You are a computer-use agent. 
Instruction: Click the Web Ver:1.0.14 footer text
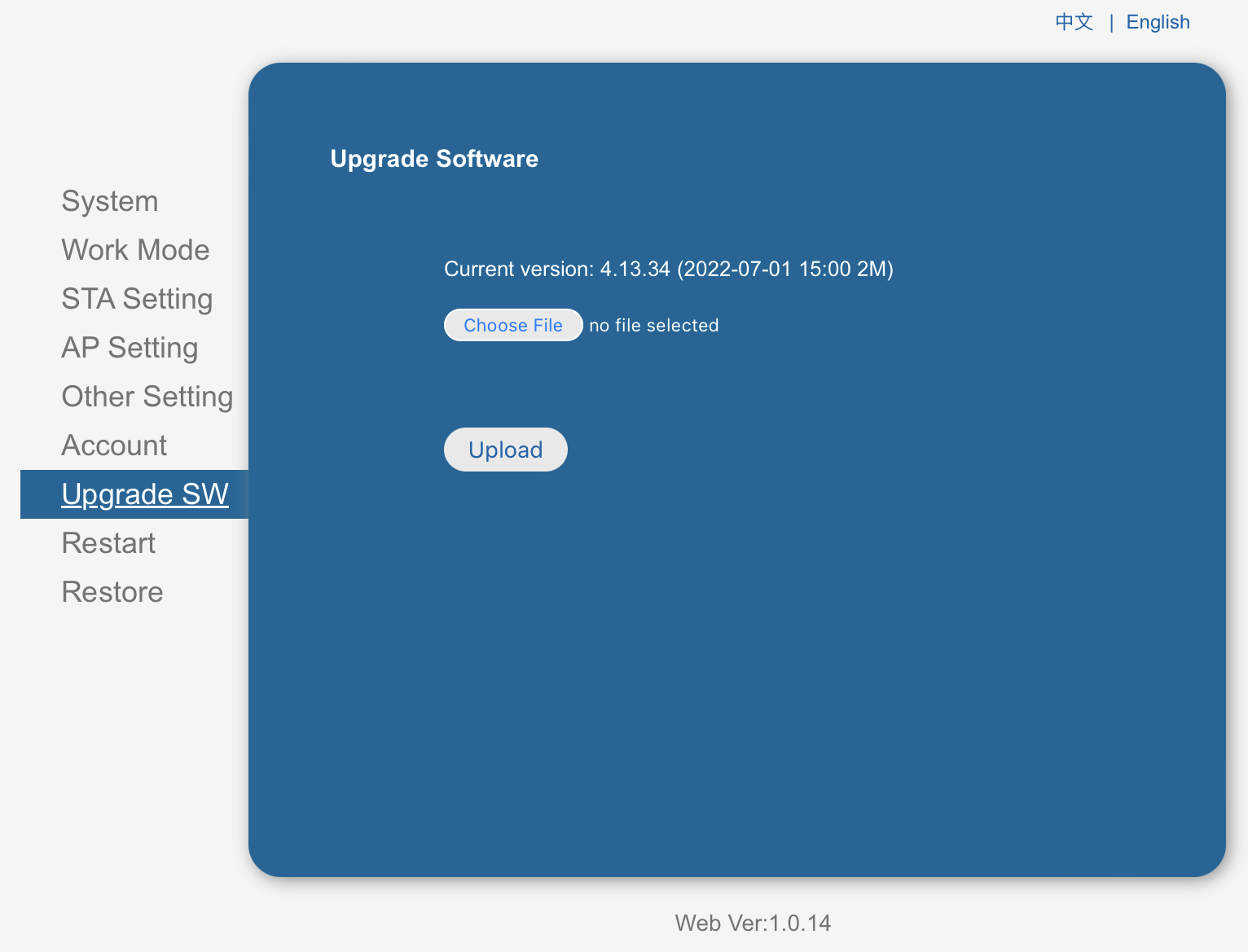tap(753, 923)
